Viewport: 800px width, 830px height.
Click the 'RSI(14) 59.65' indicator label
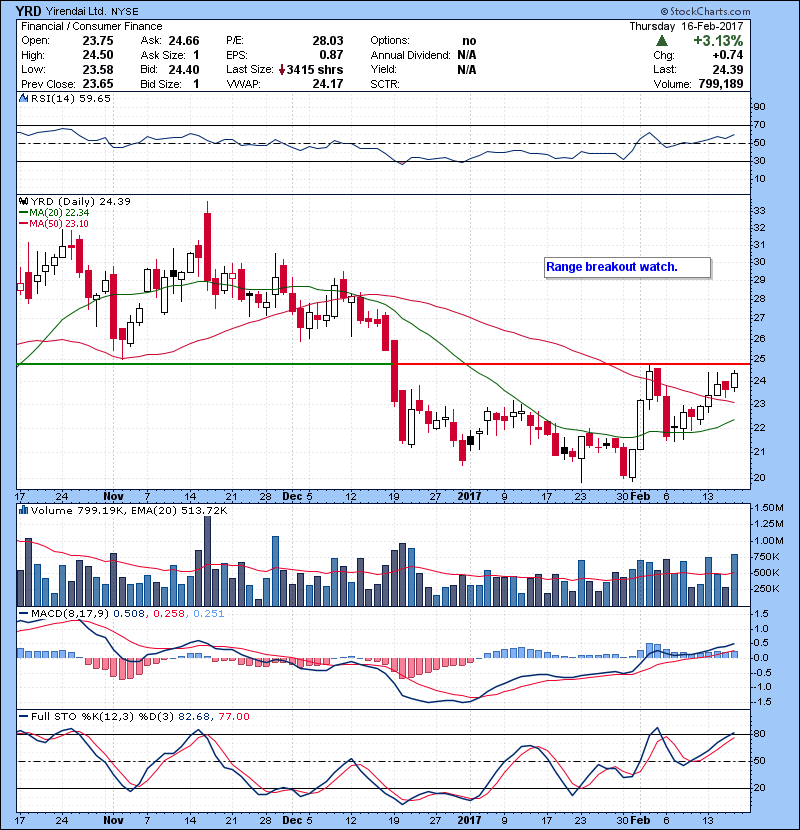(x=71, y=98)
